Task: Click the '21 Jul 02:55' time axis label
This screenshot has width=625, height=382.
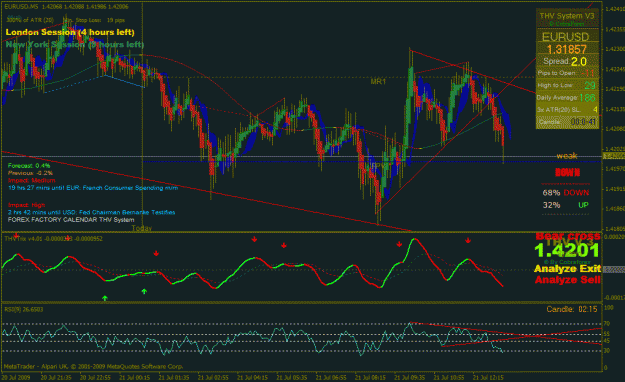Action: tap(213, 377)
